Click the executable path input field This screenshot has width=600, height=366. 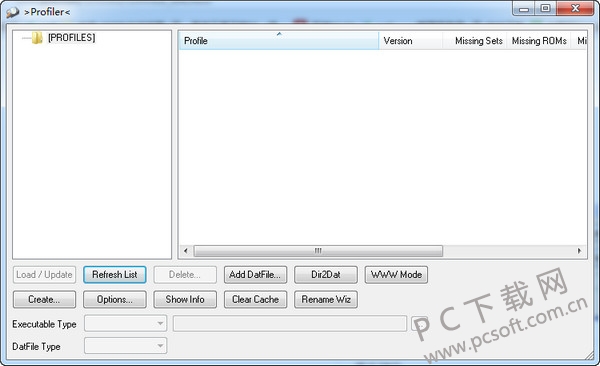pos(290,324)
